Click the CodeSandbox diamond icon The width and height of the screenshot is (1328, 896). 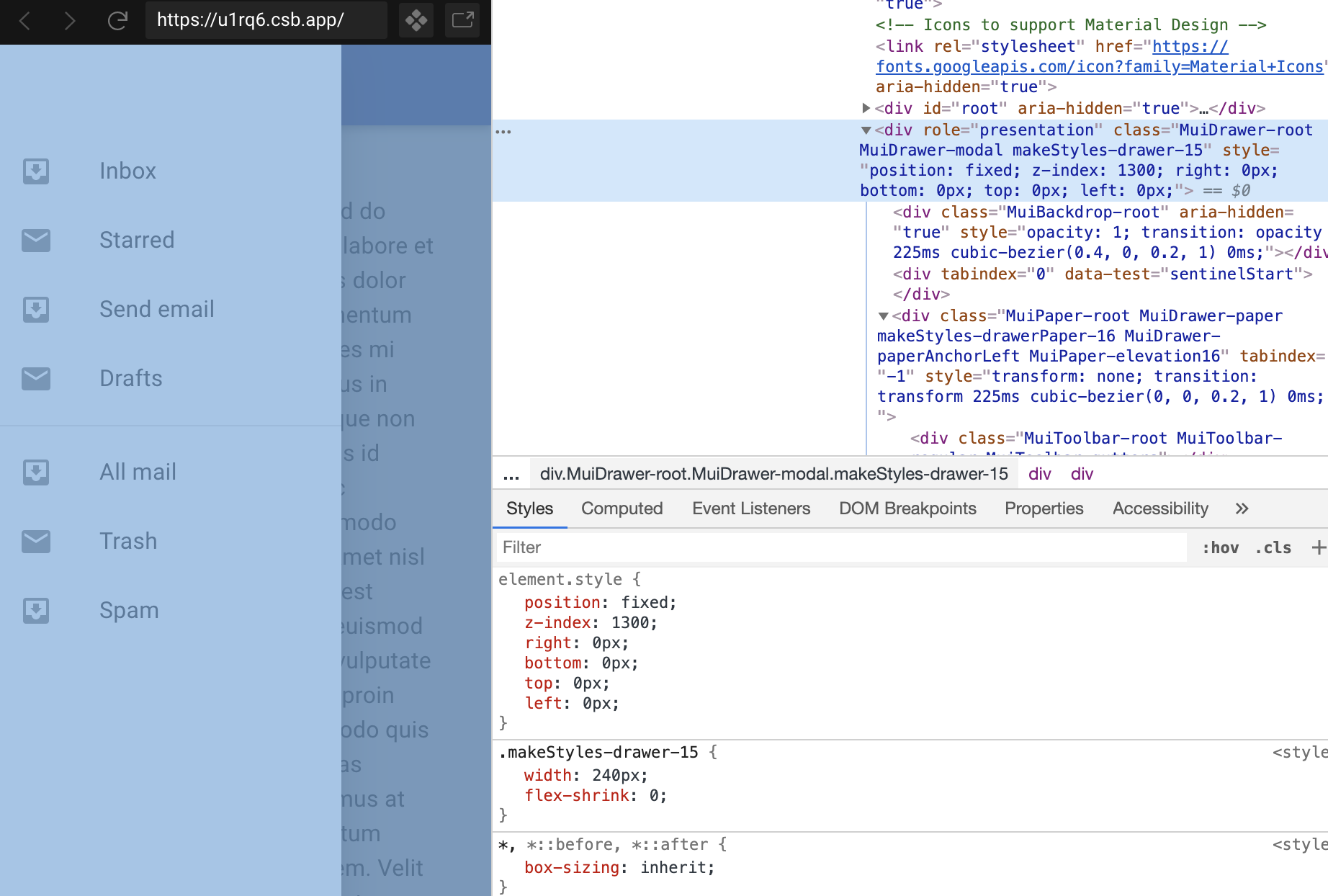[x=416, y=21]
